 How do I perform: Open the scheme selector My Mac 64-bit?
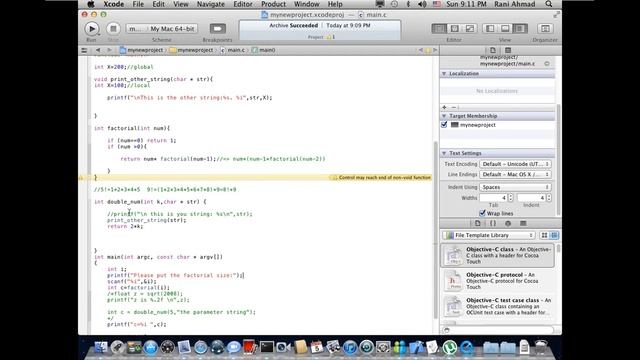tap(172, 29)
